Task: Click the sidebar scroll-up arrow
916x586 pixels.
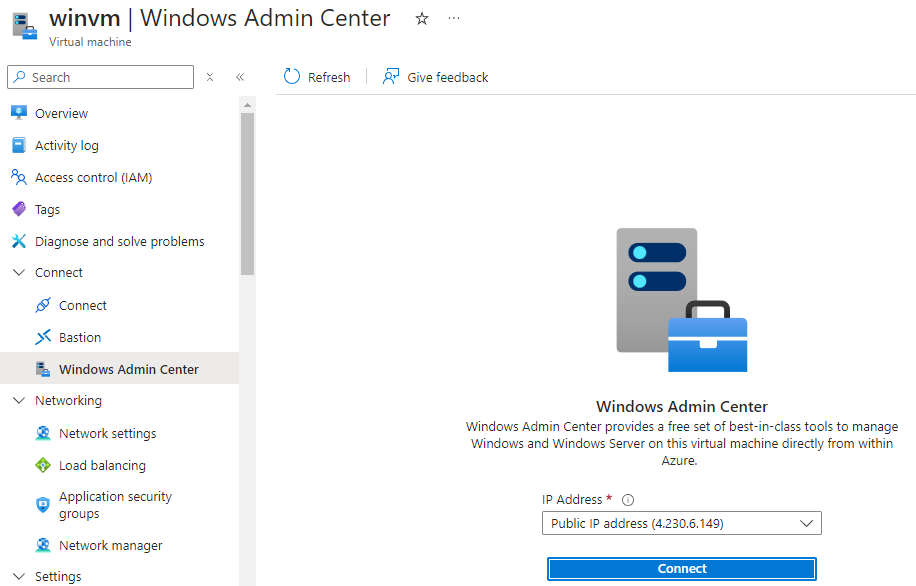Action: tap(247, 105)
